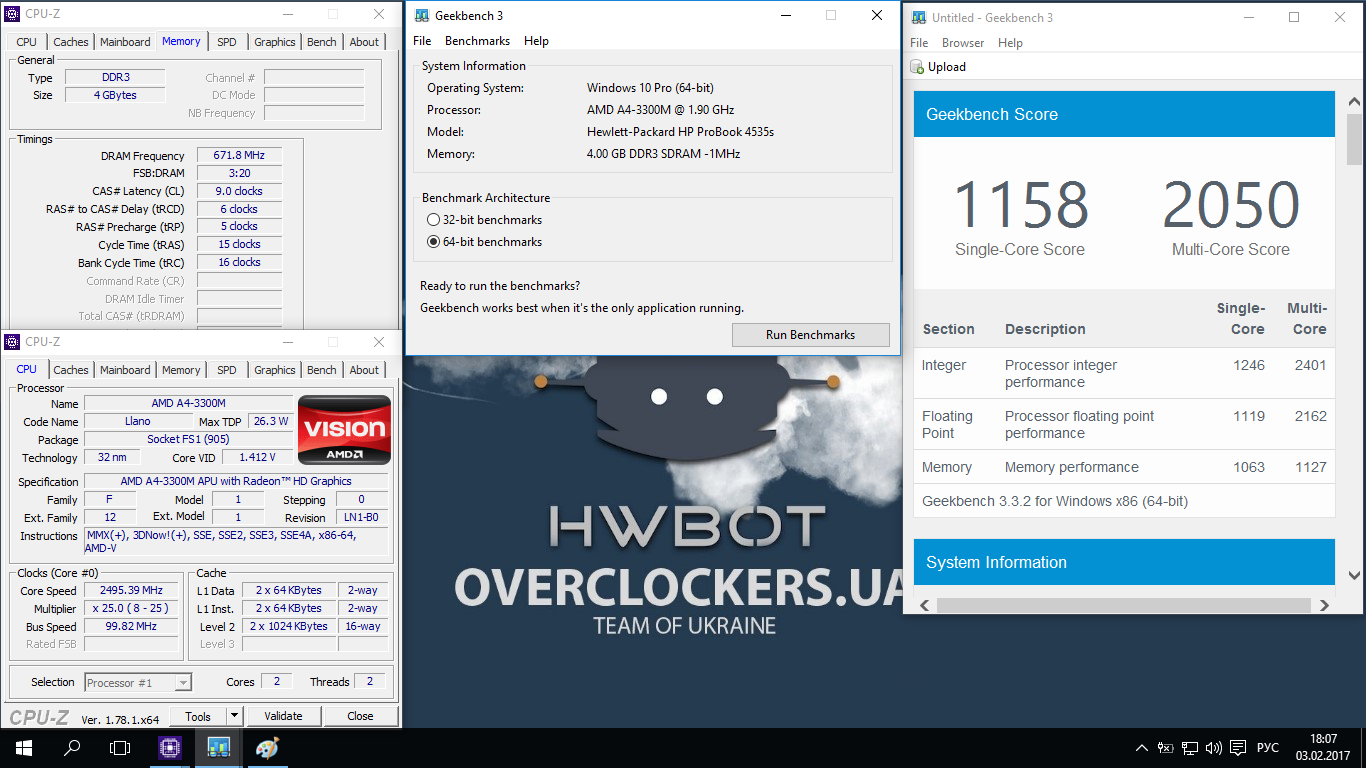Select 64-bit benchmarks option
Image resolution: width=1366 pixels, height=768 pixels.
[484, 242]
